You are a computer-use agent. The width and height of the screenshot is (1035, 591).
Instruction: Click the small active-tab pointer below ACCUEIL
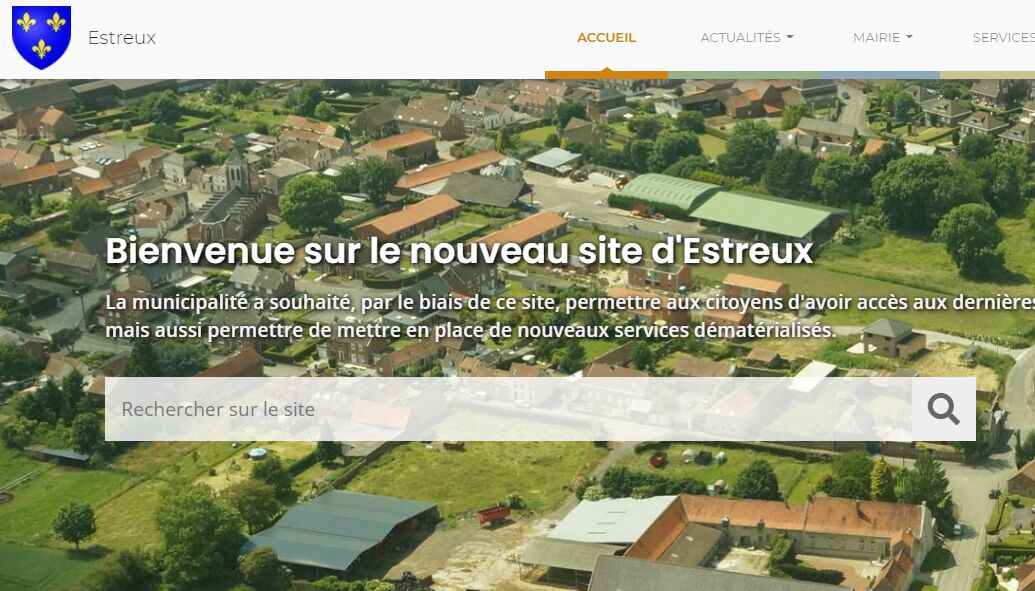pyautogui.click(x=607, y=69)
